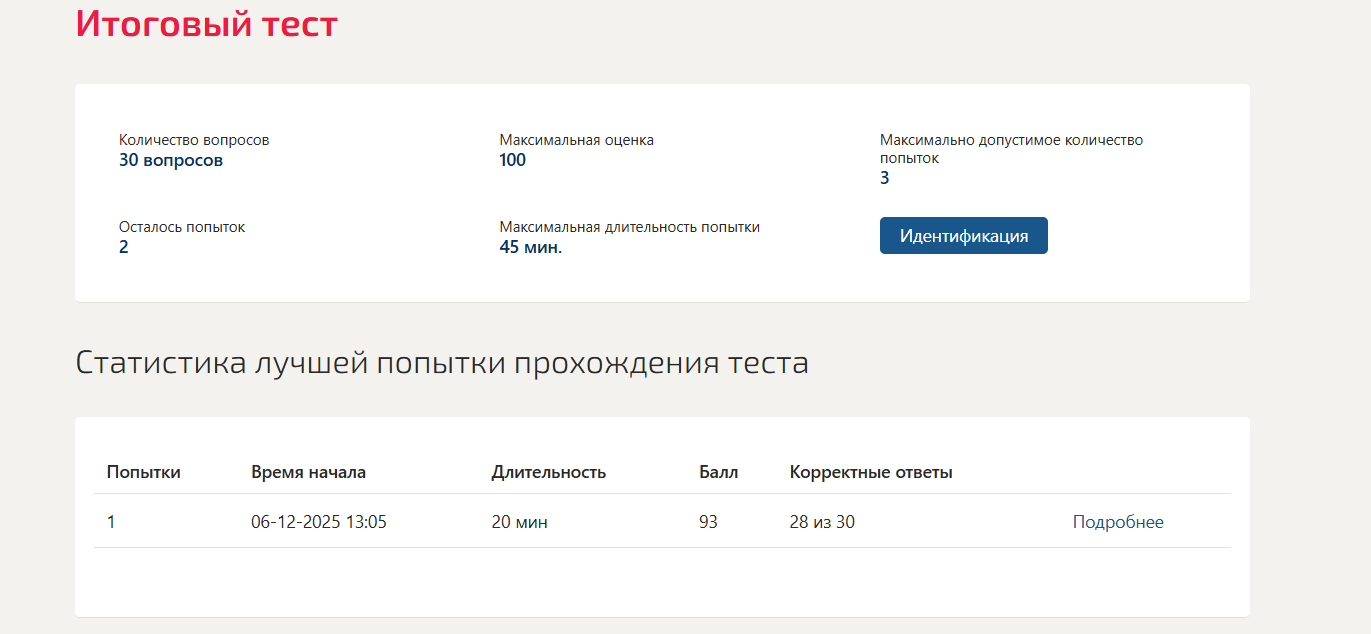Click the '45 мин.' duration value
This screenshot has width=1371, height=634.
pyautogui.click(x=531, y=247)
